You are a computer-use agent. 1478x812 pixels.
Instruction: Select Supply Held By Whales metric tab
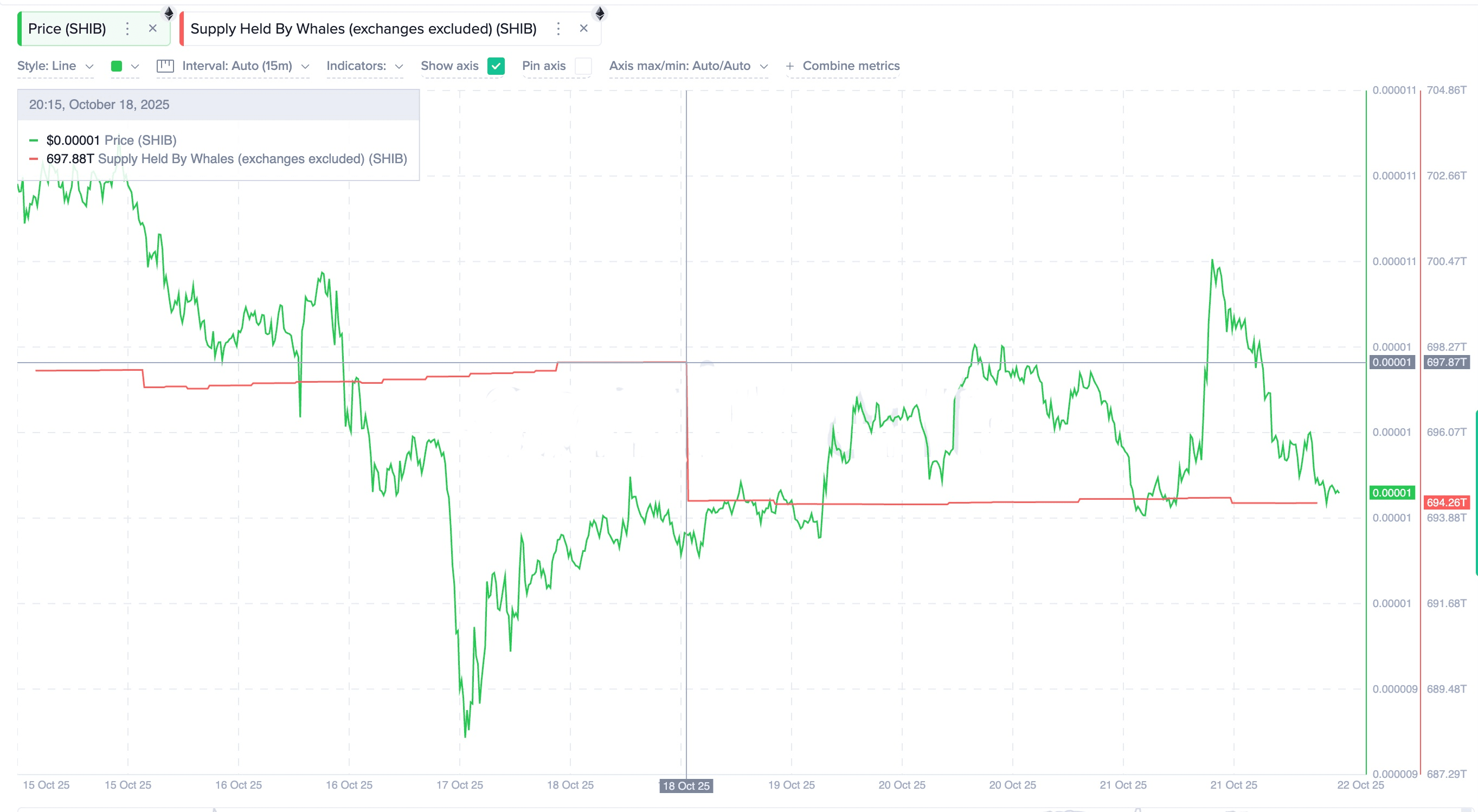pyautogui.click(x=363, y=29)
